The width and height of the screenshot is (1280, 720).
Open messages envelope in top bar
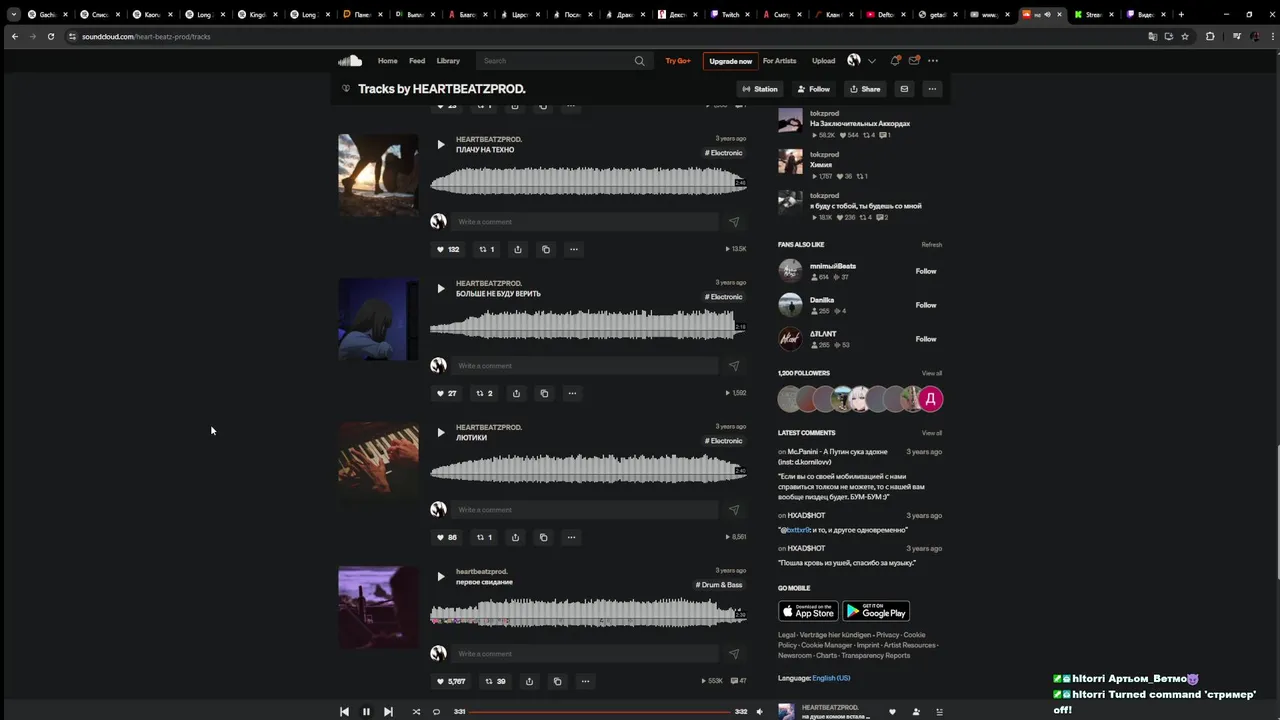point(914,61)
